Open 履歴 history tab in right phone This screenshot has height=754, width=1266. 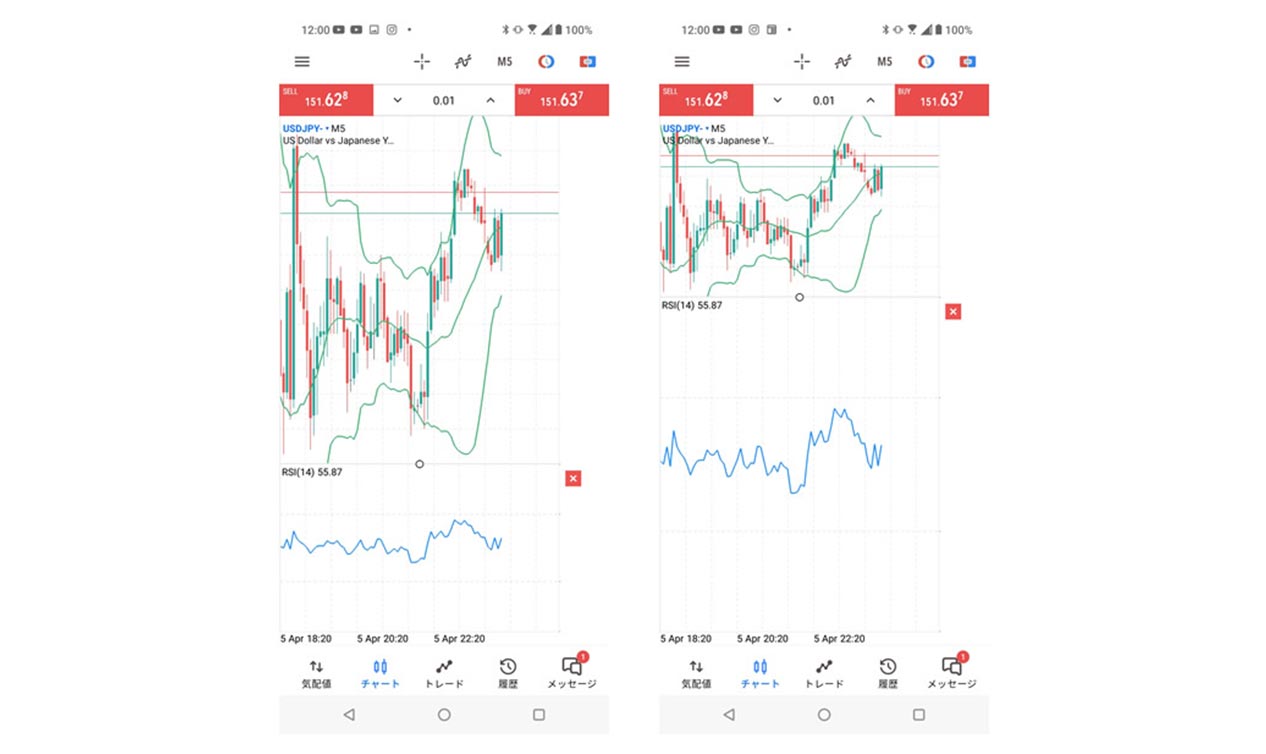click(x=888, y=674)
